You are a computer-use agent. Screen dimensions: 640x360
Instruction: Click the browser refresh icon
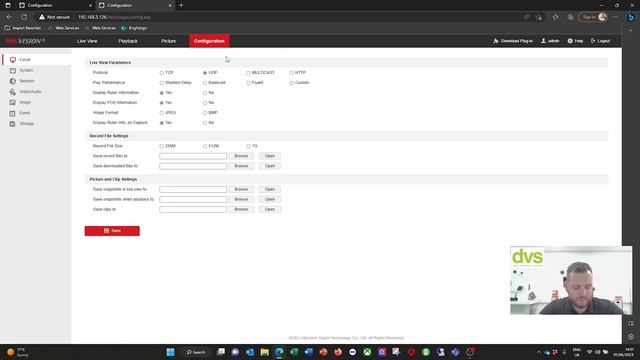coord(24,17)
